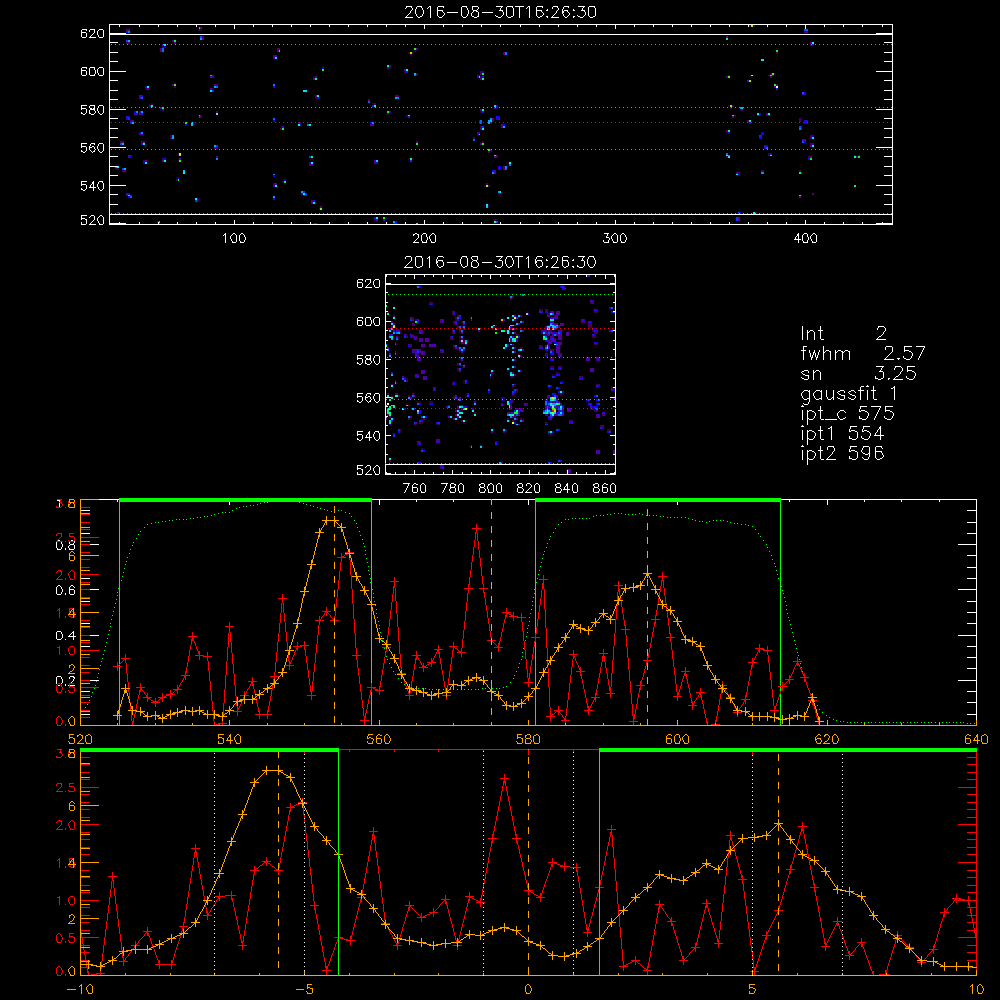
Task: Click x-axis label 300 on top image
Action: pos(615,239)
